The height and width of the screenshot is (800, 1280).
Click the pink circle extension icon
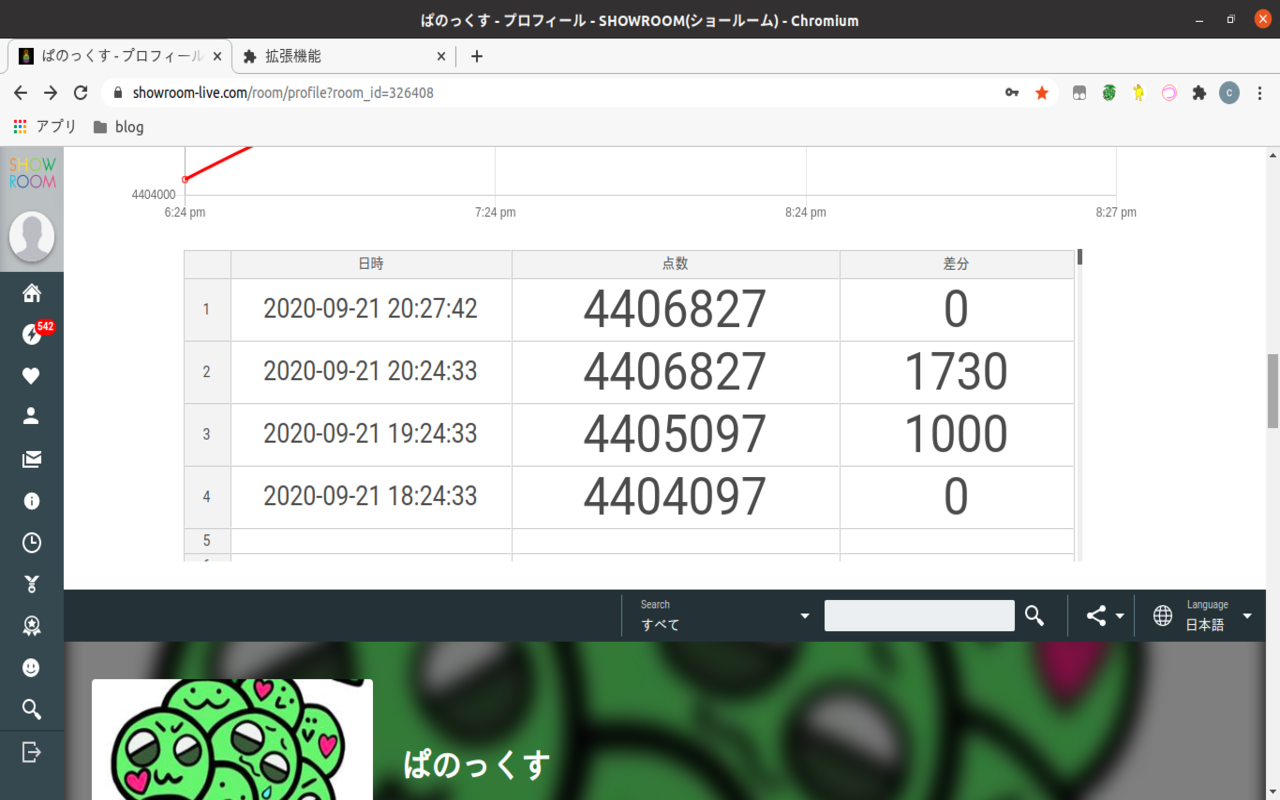point(1169,93)
